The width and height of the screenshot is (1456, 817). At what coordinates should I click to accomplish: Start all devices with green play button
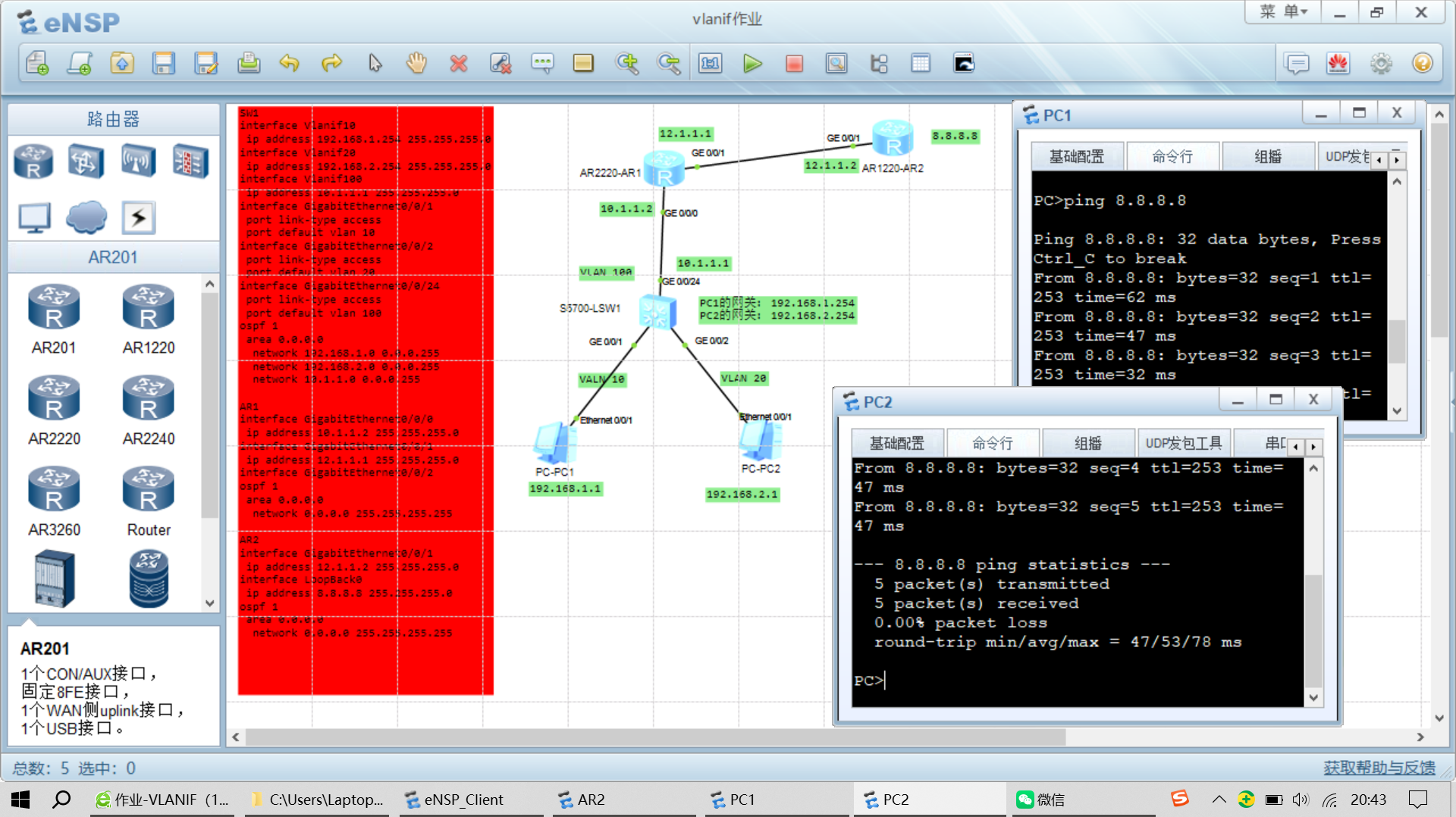click(x=752, y=64)
